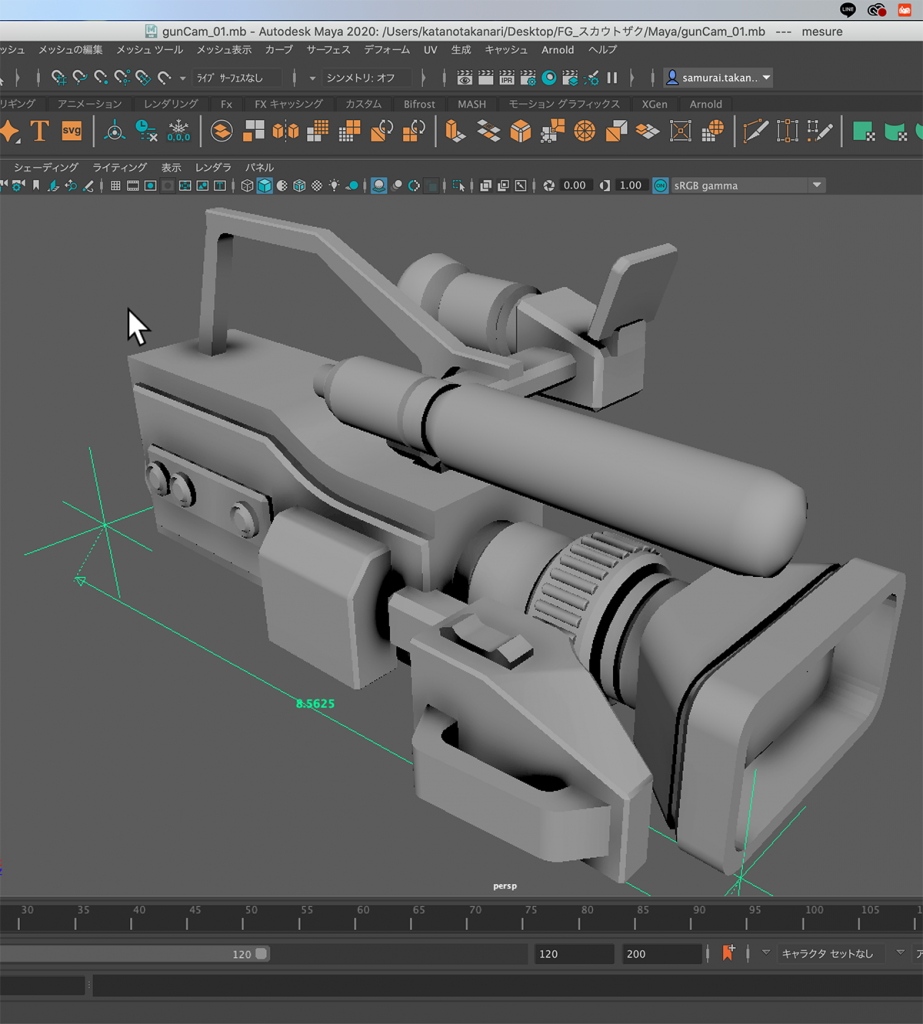Open the Shading panel menu
923x1024 pixels.
pos(46,167)
